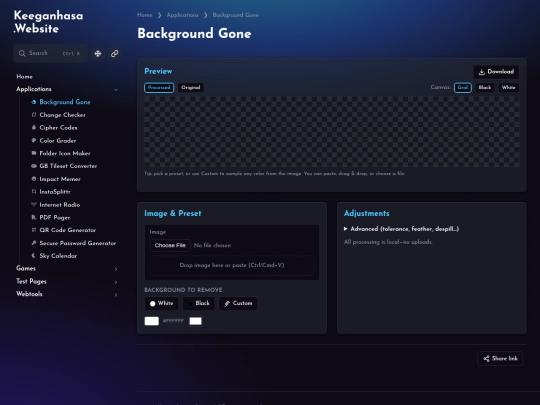This screenshot has width=540, height=405.
Task: Click the drop image here paste zone
Action: [232, 265]
